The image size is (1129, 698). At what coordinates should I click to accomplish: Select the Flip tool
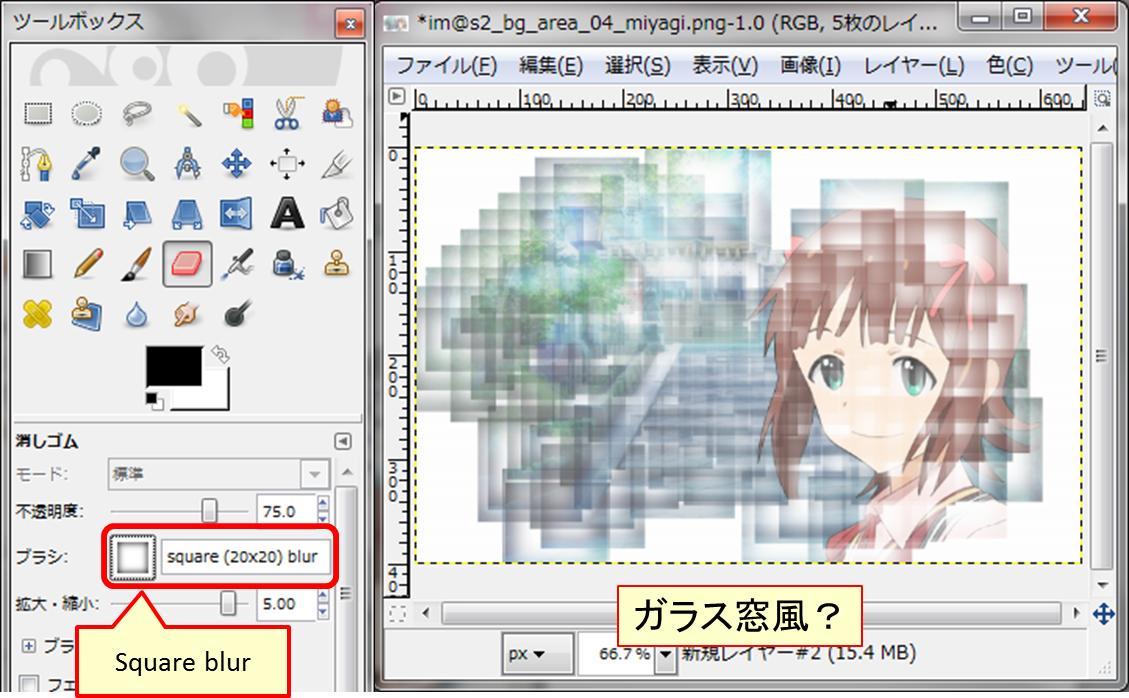click(238, 214)
